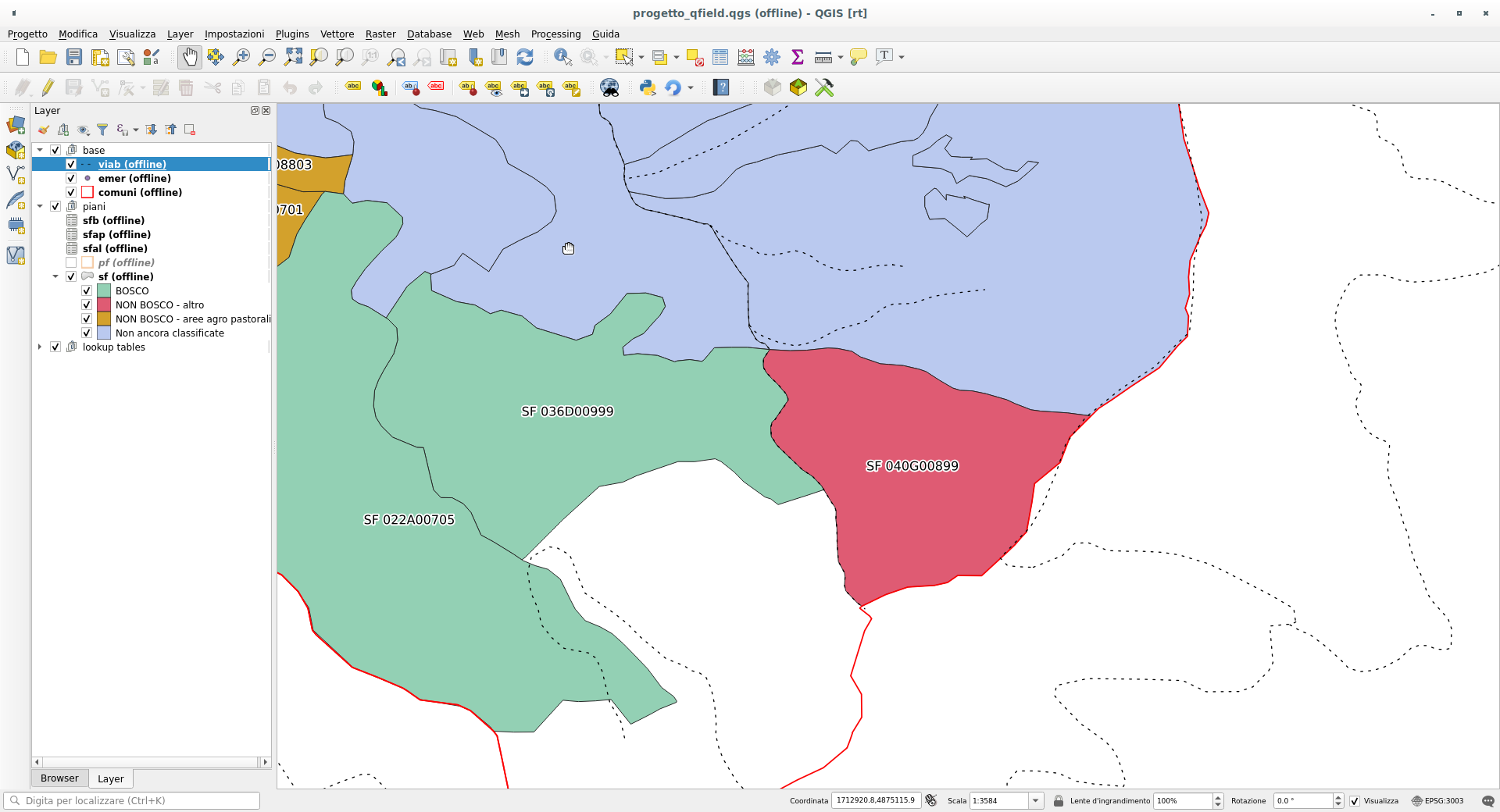The height and width of the screenshot is (812, 1500).
Task: Toggle visibility of emer (offline) layer
Action: (x=71, y=178)
